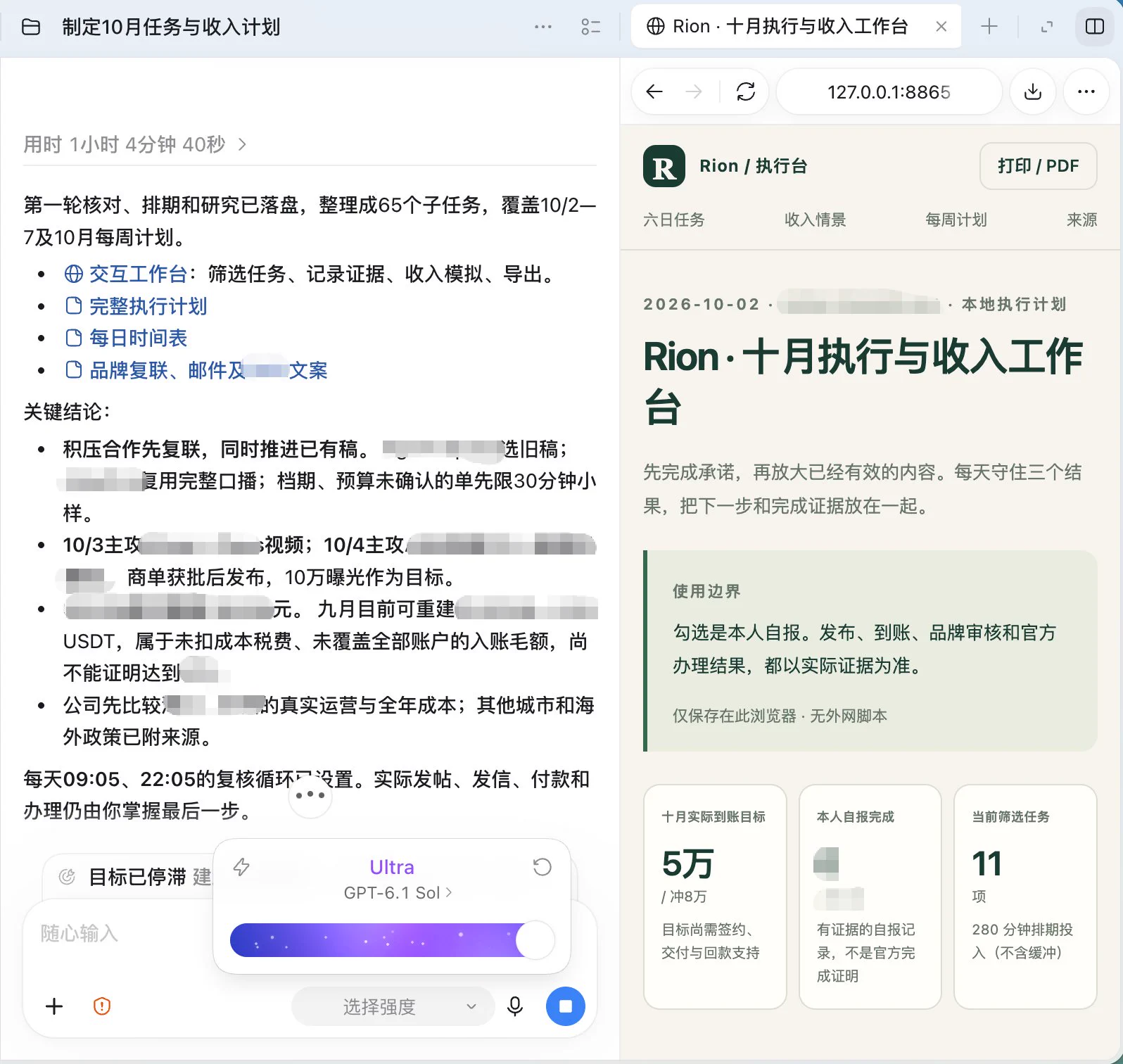The height and width of the screenshot is (1064, 1123).
Task: Open the 每日时间表 file link
Action: coord(127,338)
